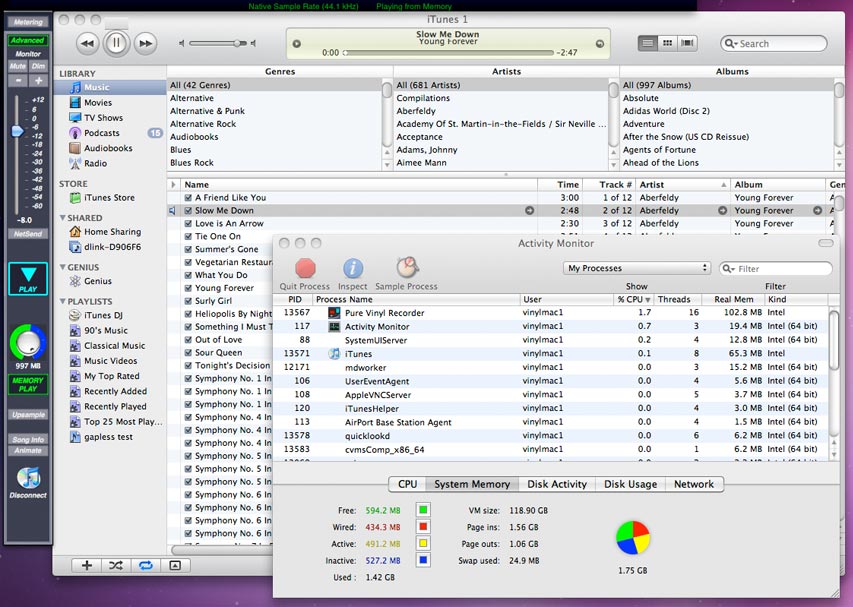The width and height of the screenshot is (853, 607).
Task: Toggle the Mute button in Pure Vinyl
Action: [18, 66]
